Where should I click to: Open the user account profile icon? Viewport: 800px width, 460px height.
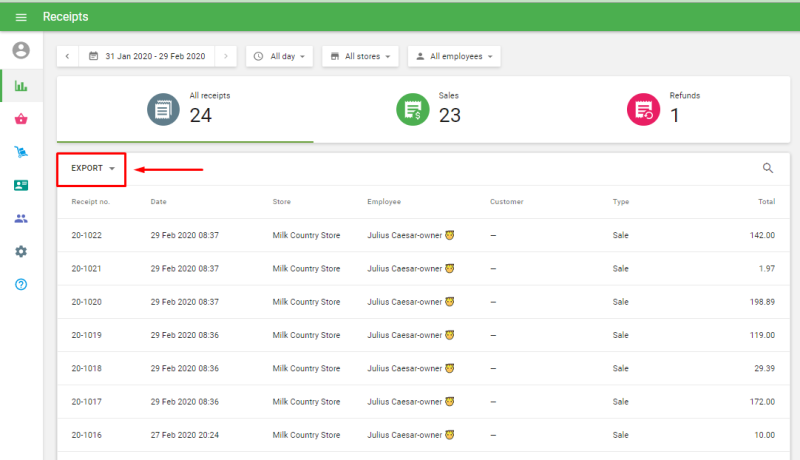click(x=21, y=50)
